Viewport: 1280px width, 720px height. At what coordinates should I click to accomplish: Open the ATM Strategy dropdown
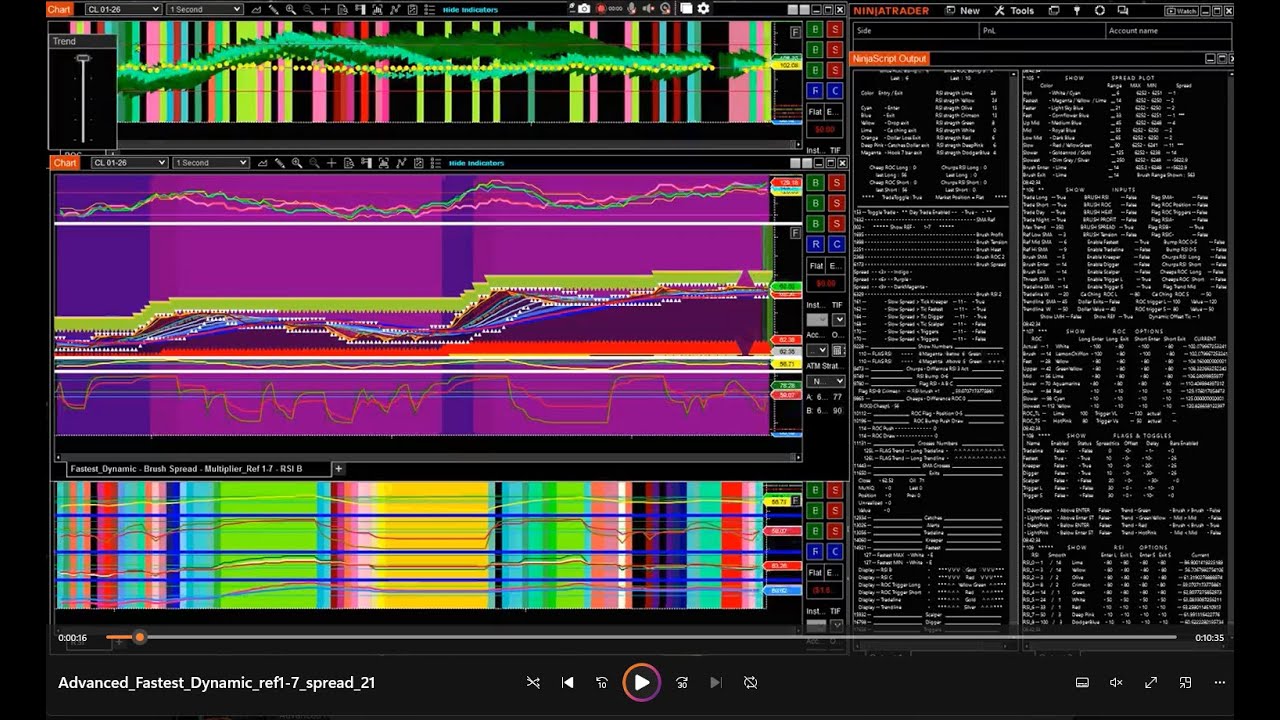point(825,382)
